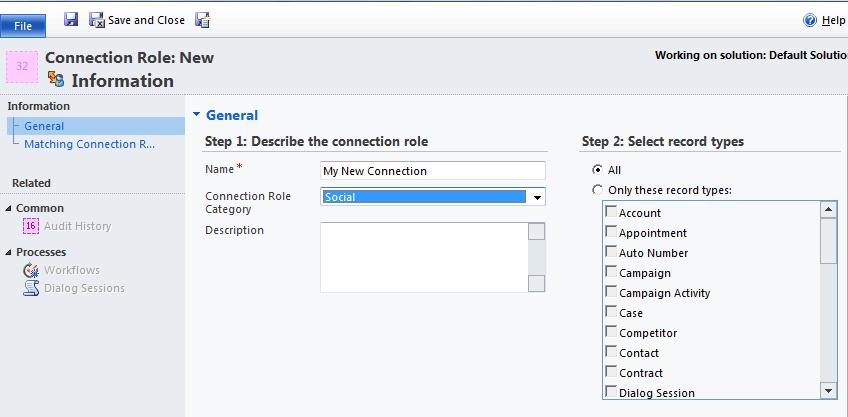The width and height of the screenshot is (848, 417).
Task: Collapse the General section
Action: pyautogui.click(x=197, y=115)
